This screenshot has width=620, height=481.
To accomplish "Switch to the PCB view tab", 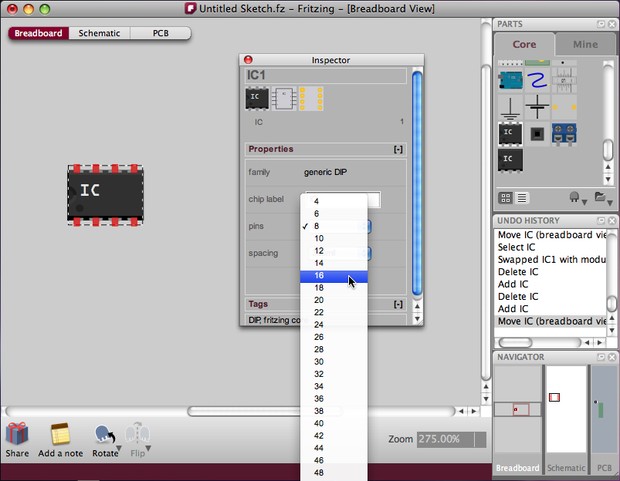I will 161,33.
